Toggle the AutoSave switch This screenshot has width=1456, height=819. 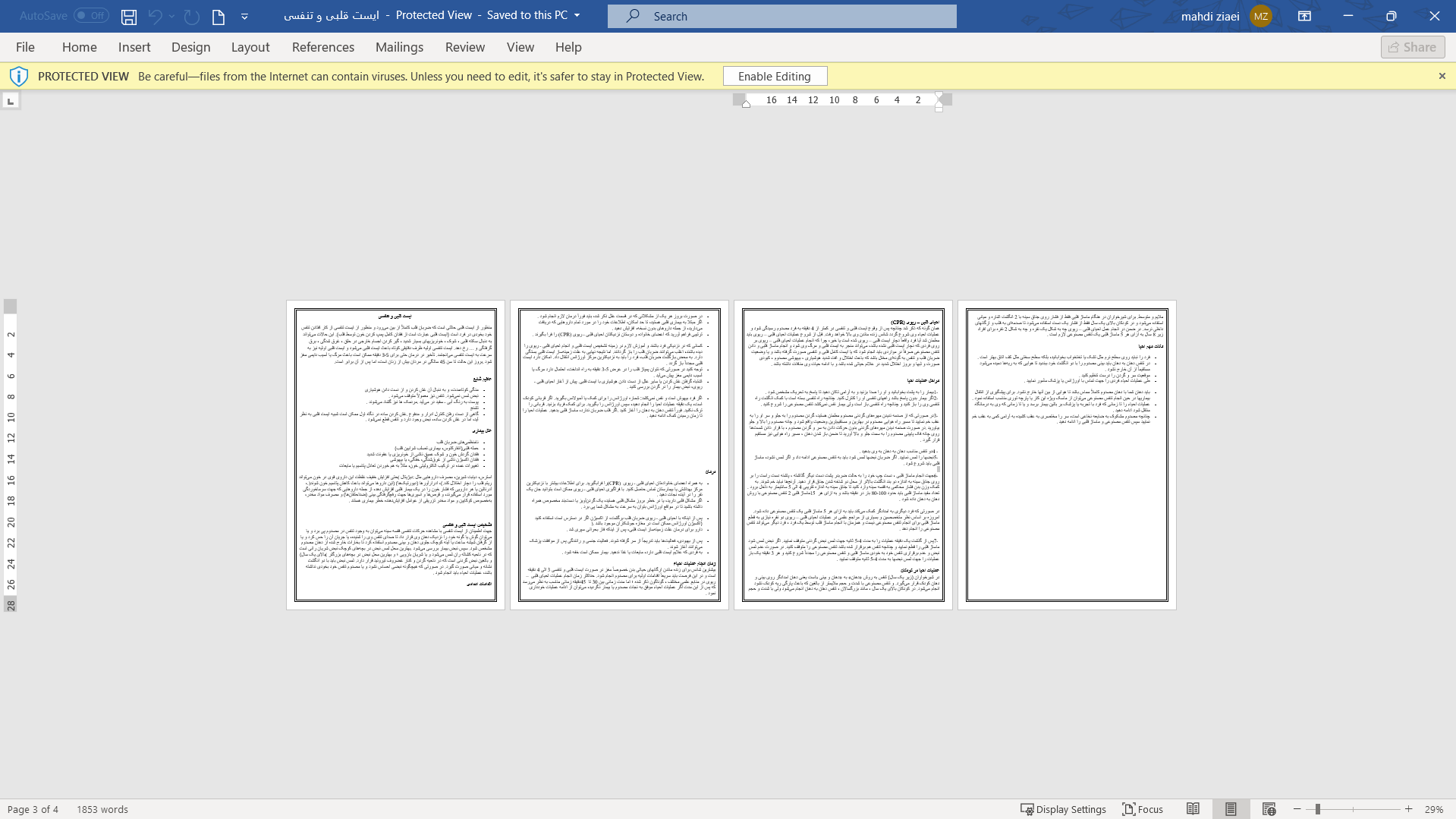[x=91, y=15]
